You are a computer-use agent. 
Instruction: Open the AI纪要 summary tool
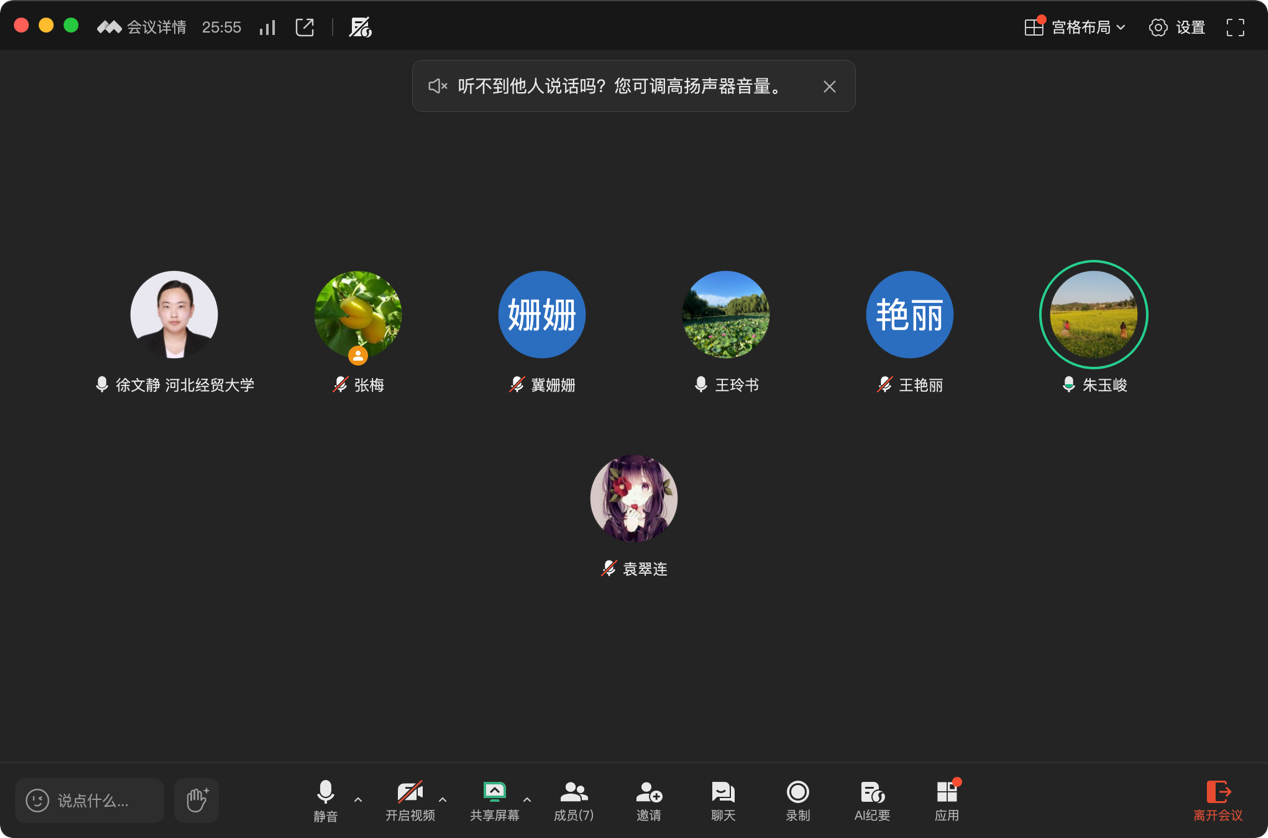(x=872, y=800)
